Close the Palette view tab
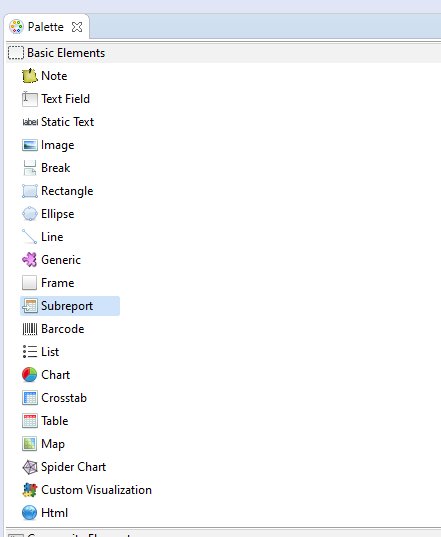The image size is (441, 537). click(77, 27)
